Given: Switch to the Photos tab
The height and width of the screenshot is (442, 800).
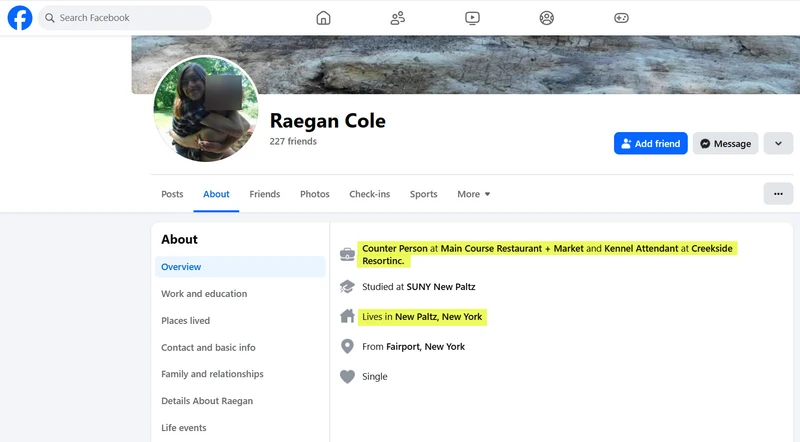Looking at the screenshot, I should click(x=314, y=194).
